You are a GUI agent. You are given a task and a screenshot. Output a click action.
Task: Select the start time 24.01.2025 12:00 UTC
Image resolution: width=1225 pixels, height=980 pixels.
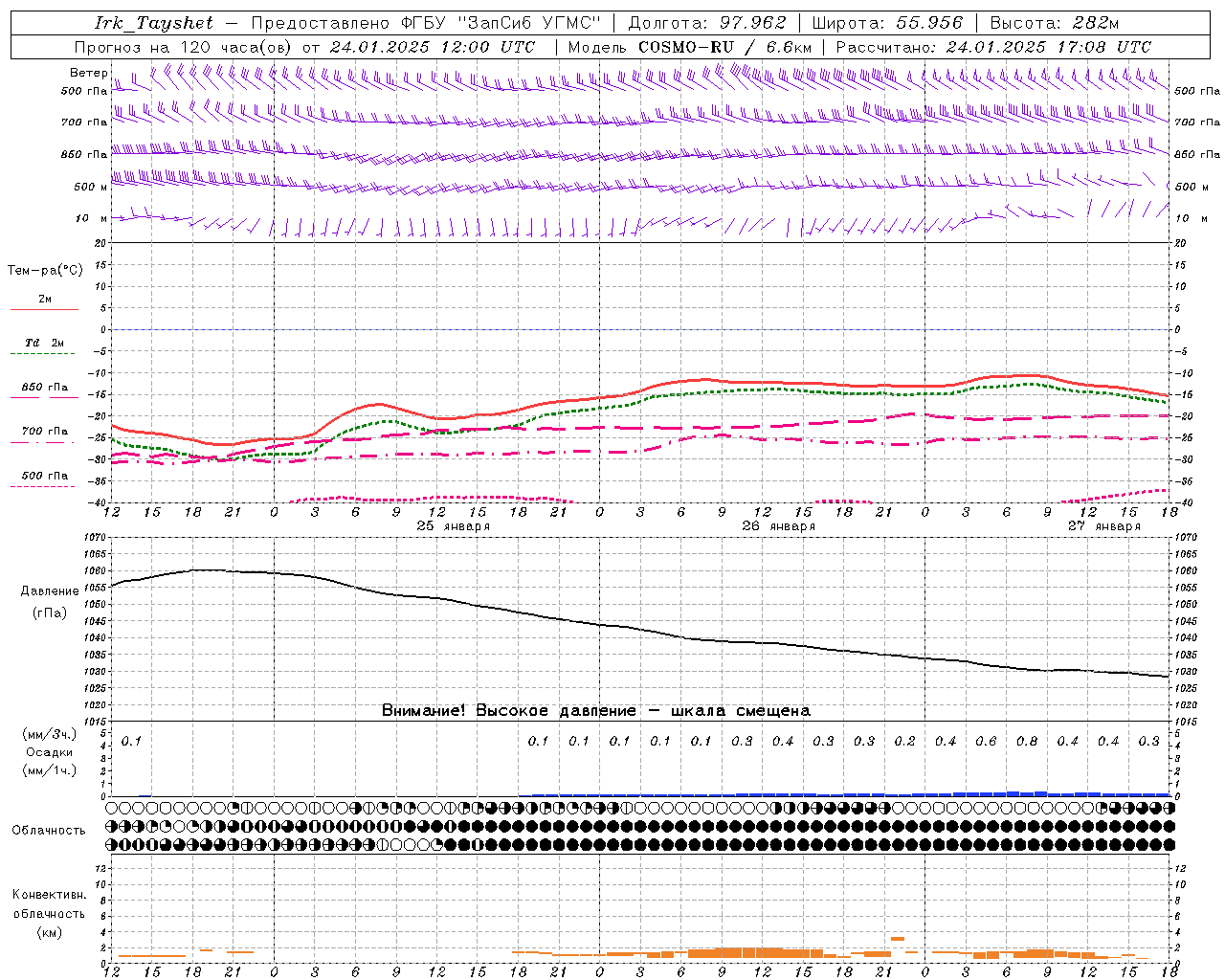[433, 47]
